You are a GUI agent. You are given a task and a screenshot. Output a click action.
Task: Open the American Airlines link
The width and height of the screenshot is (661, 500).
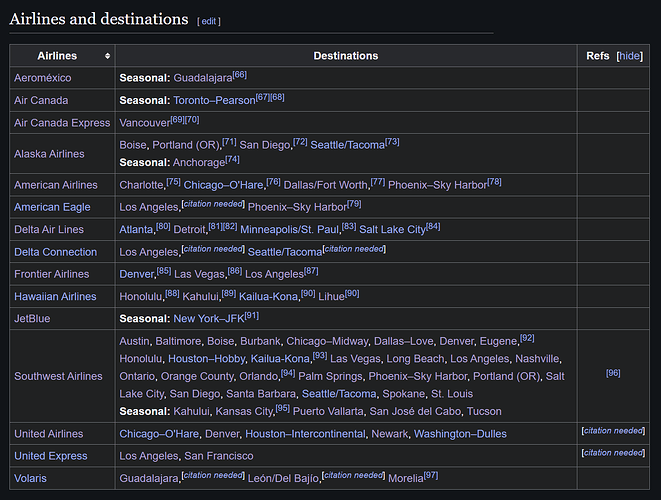point(56,185)
